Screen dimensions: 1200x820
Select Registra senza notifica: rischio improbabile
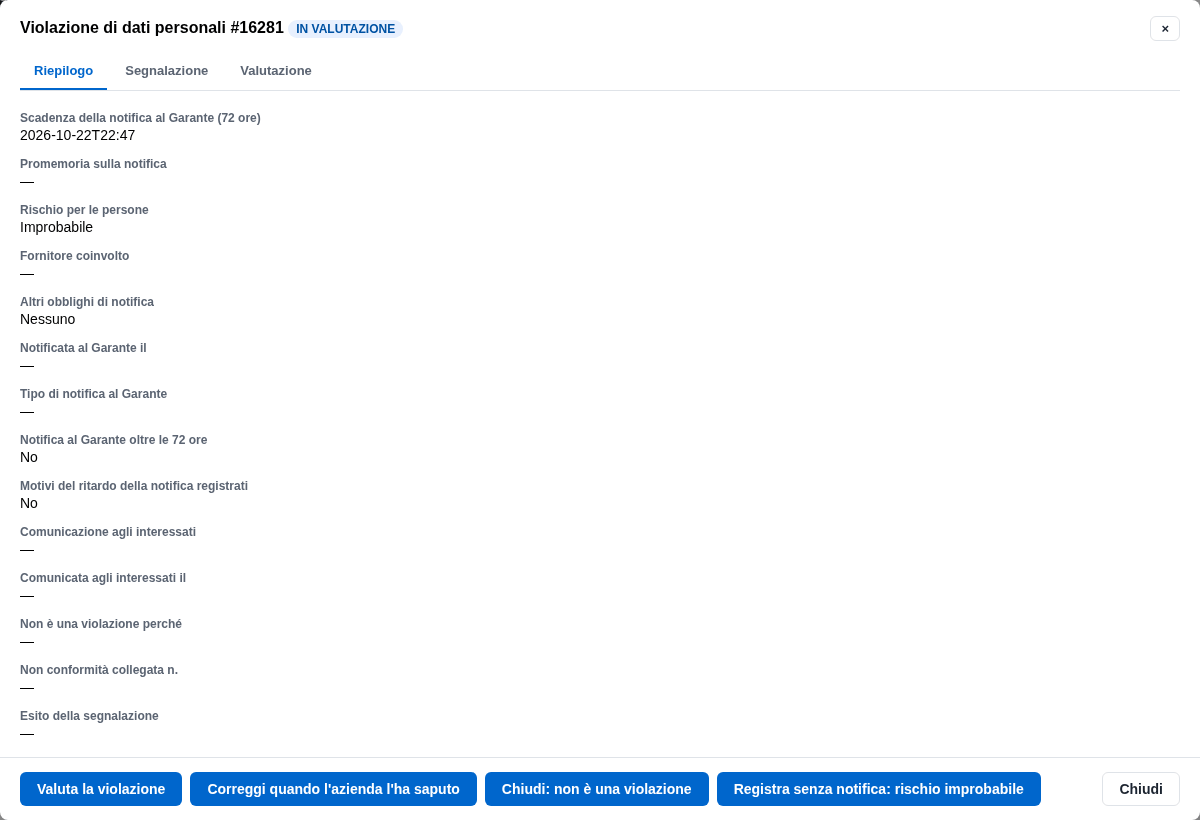(879, 789)
